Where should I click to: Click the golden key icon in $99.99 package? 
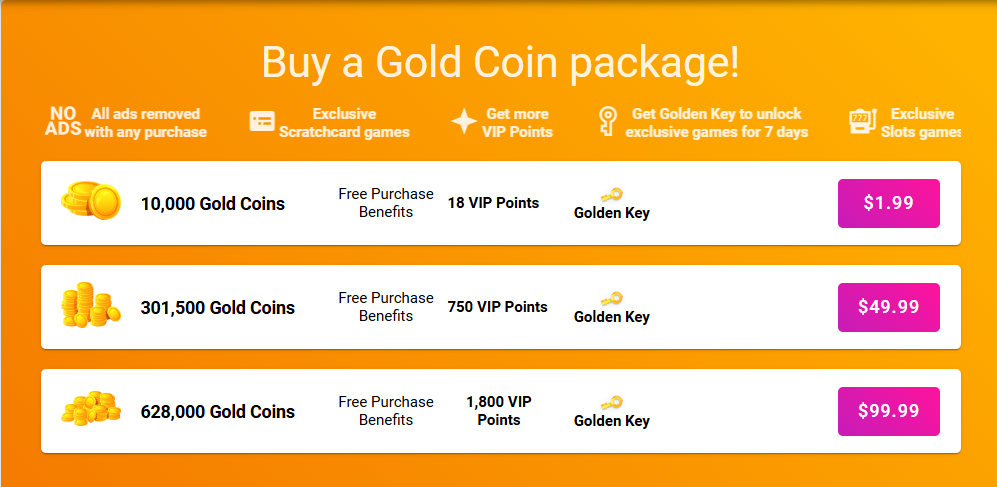pyautogui.click(x=611, y=402)
